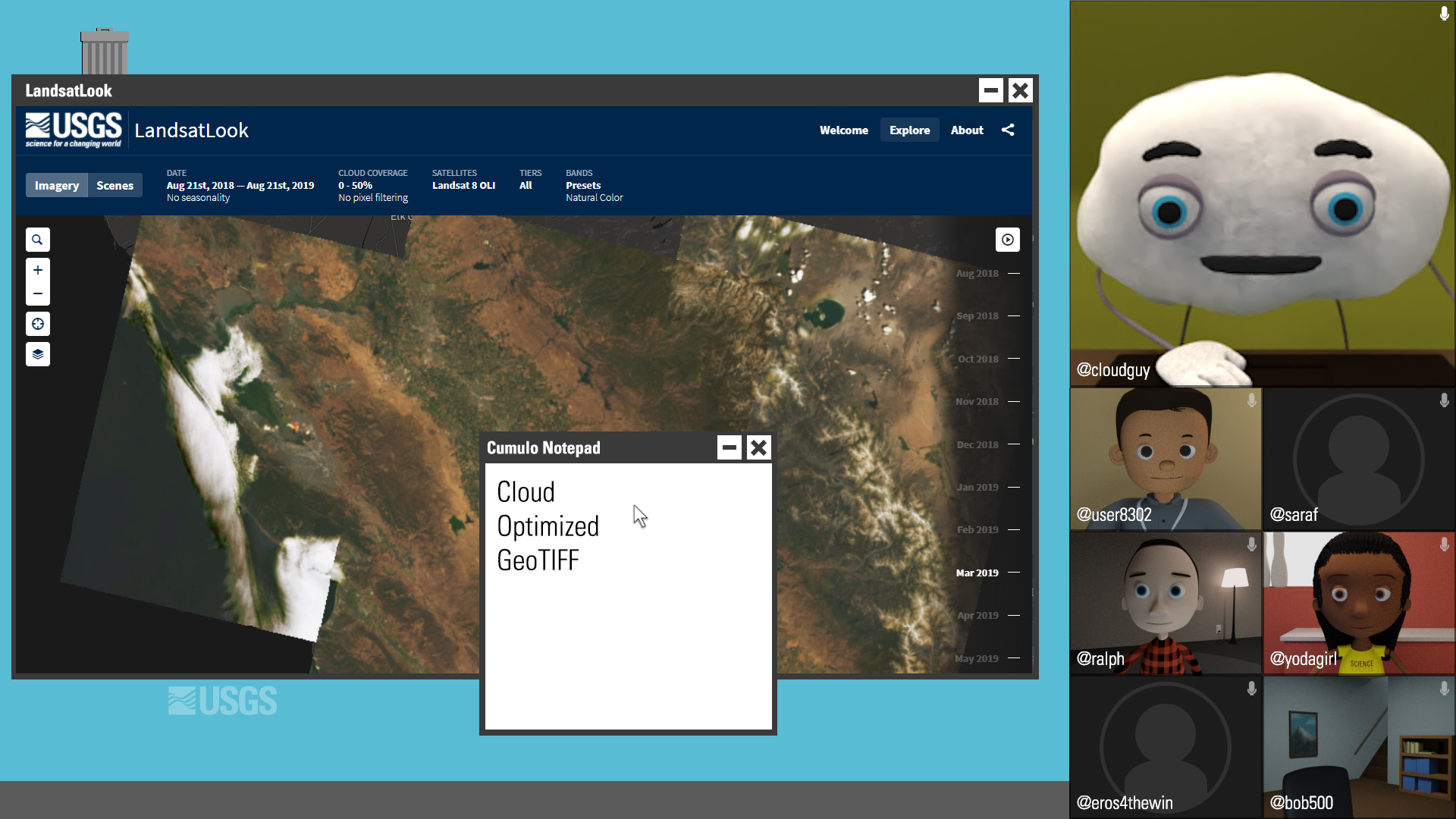
Task: Open the map layers panel
Action: point(37,354)
